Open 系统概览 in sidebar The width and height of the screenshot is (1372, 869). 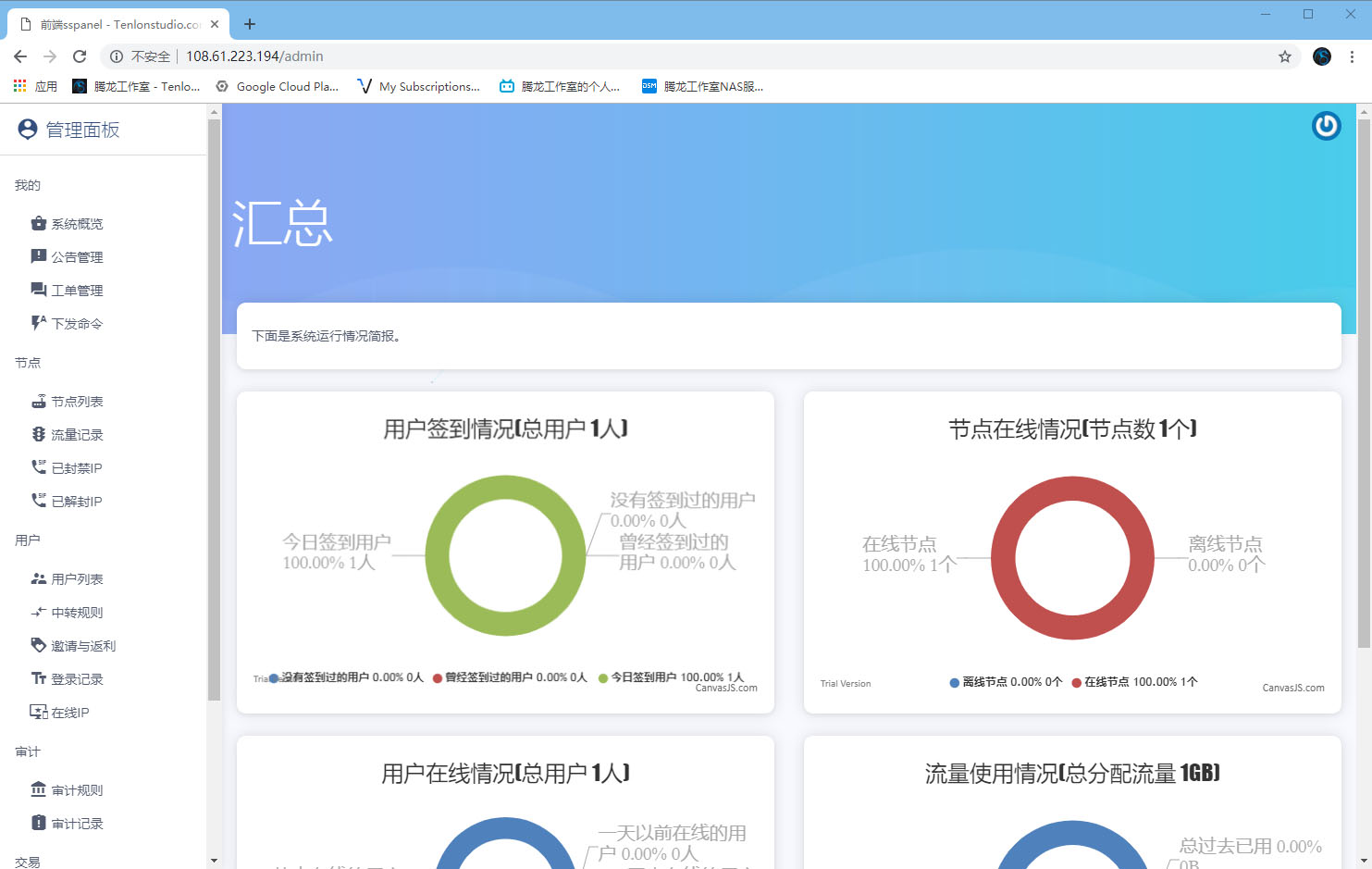(x=77, y=224)
